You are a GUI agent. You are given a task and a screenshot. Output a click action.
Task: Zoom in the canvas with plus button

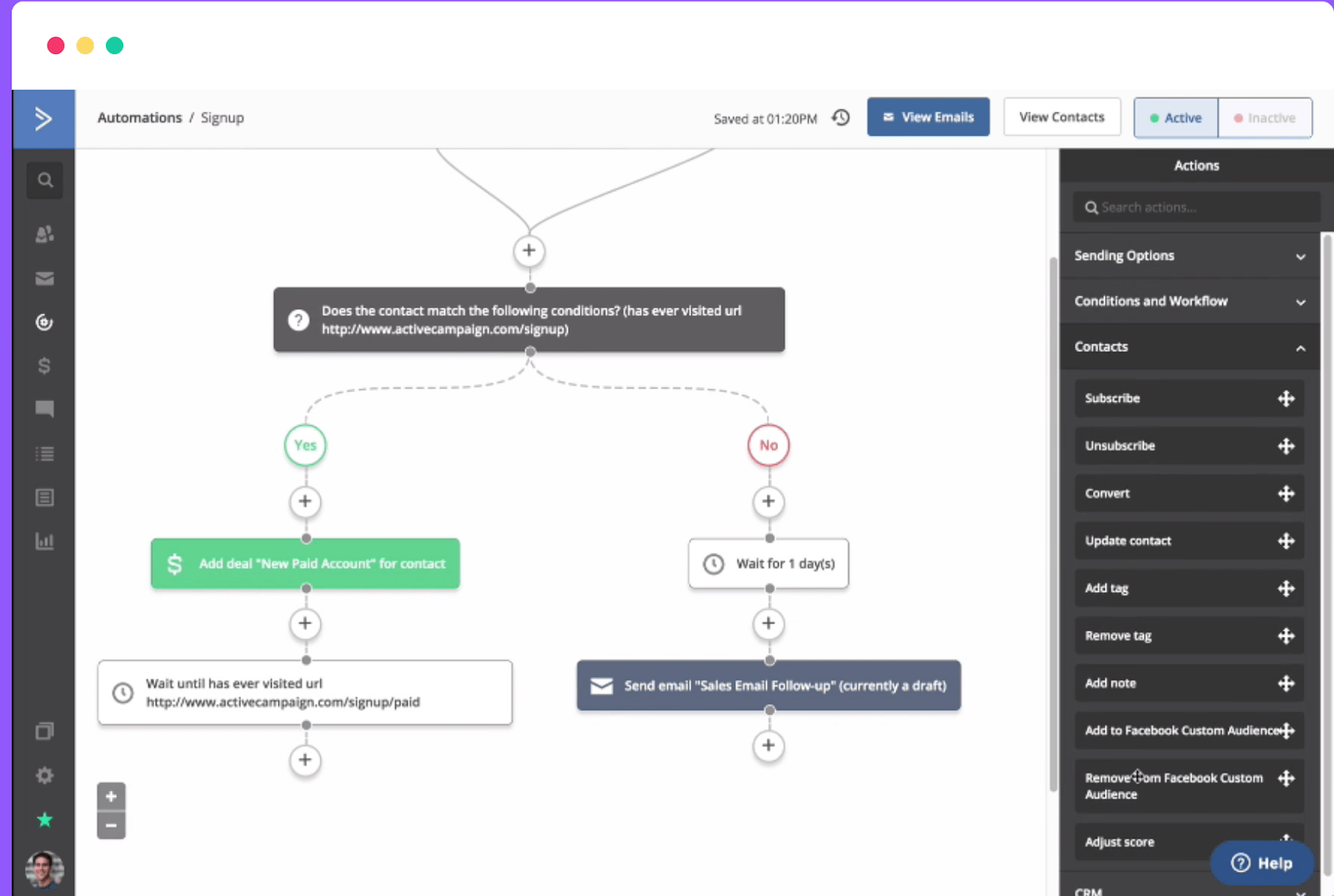(x=111, y=796)
